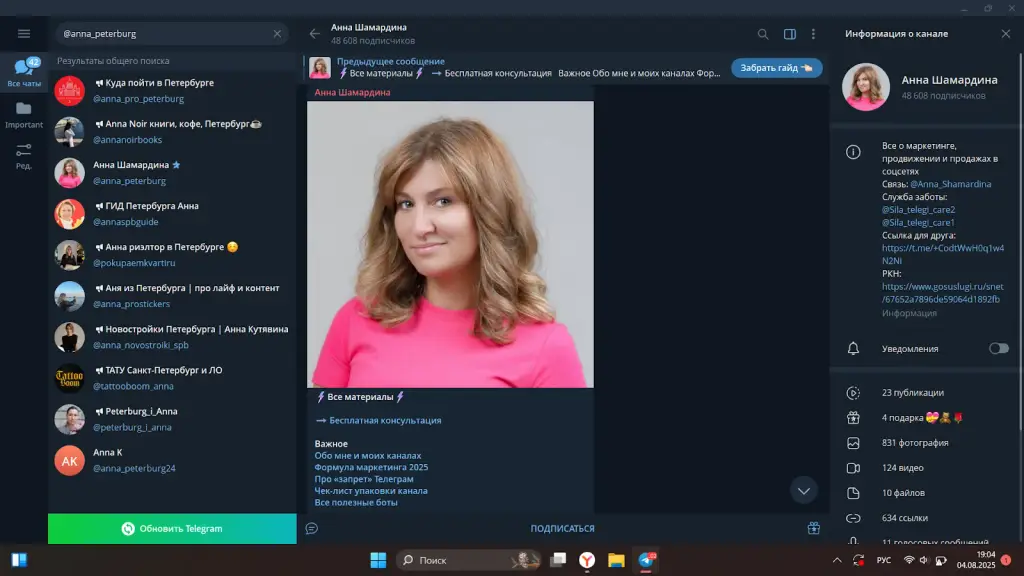Open clock and date 19:04 in tray

[x=976, y=560]
